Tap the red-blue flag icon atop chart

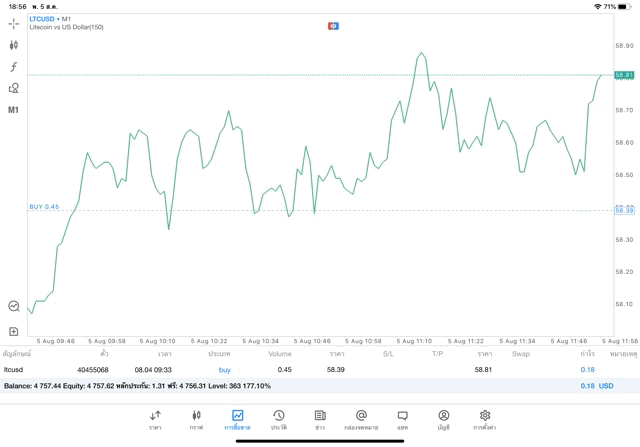pyautogui.click(x=333, y=26)
